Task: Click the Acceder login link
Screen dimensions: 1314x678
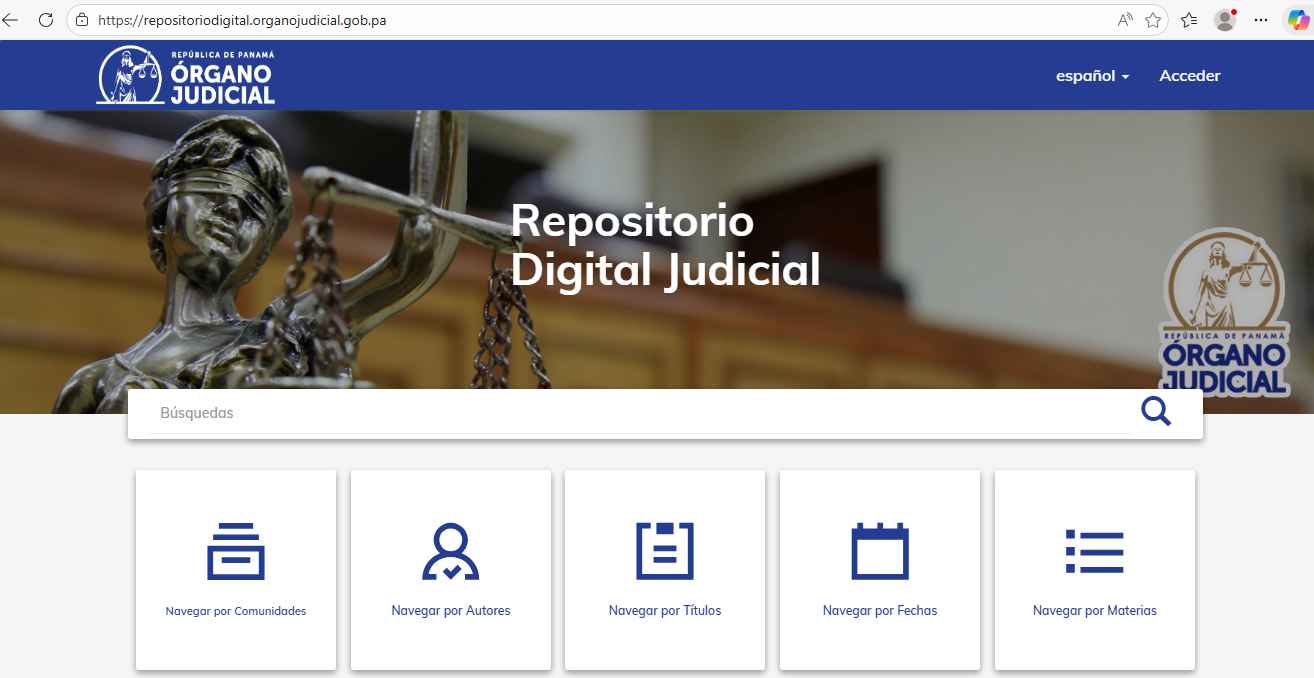Action: click(x=1189, y=76)
